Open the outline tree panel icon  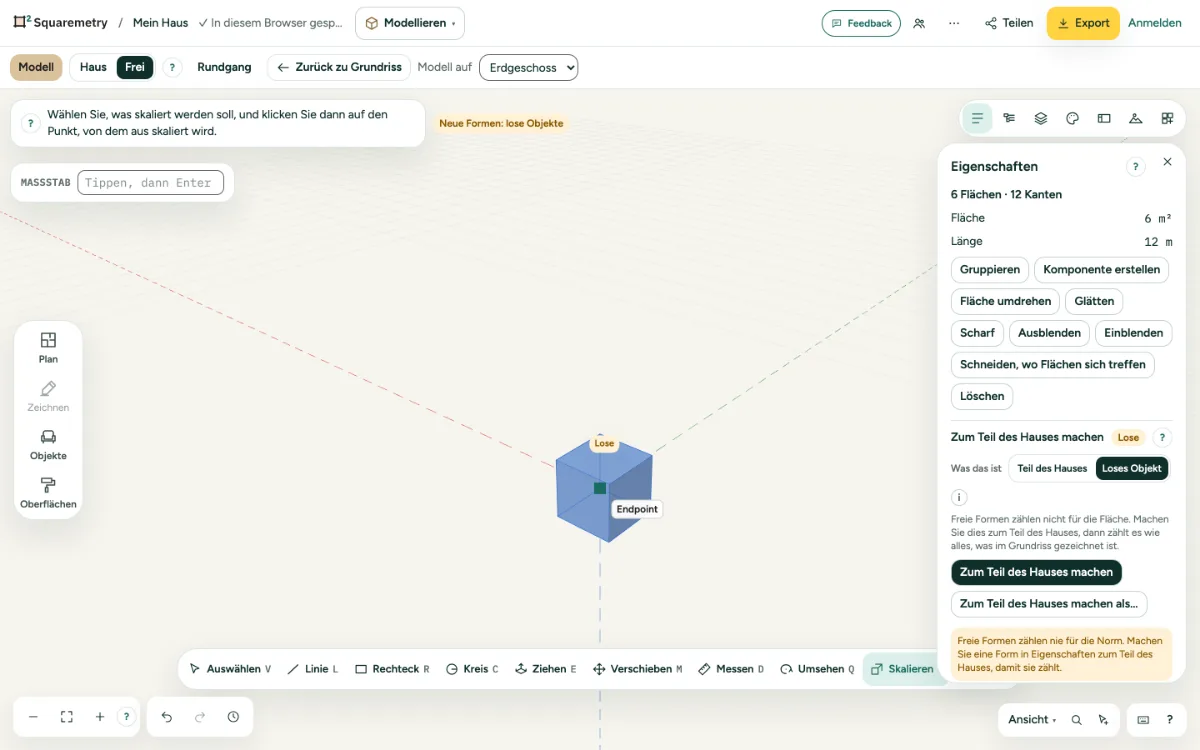pyautogui.click(x=1009, y=118)
